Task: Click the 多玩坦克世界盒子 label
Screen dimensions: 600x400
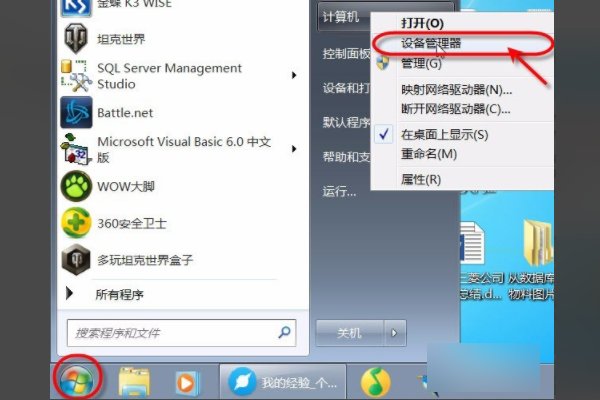Action: tap(145, 260)
